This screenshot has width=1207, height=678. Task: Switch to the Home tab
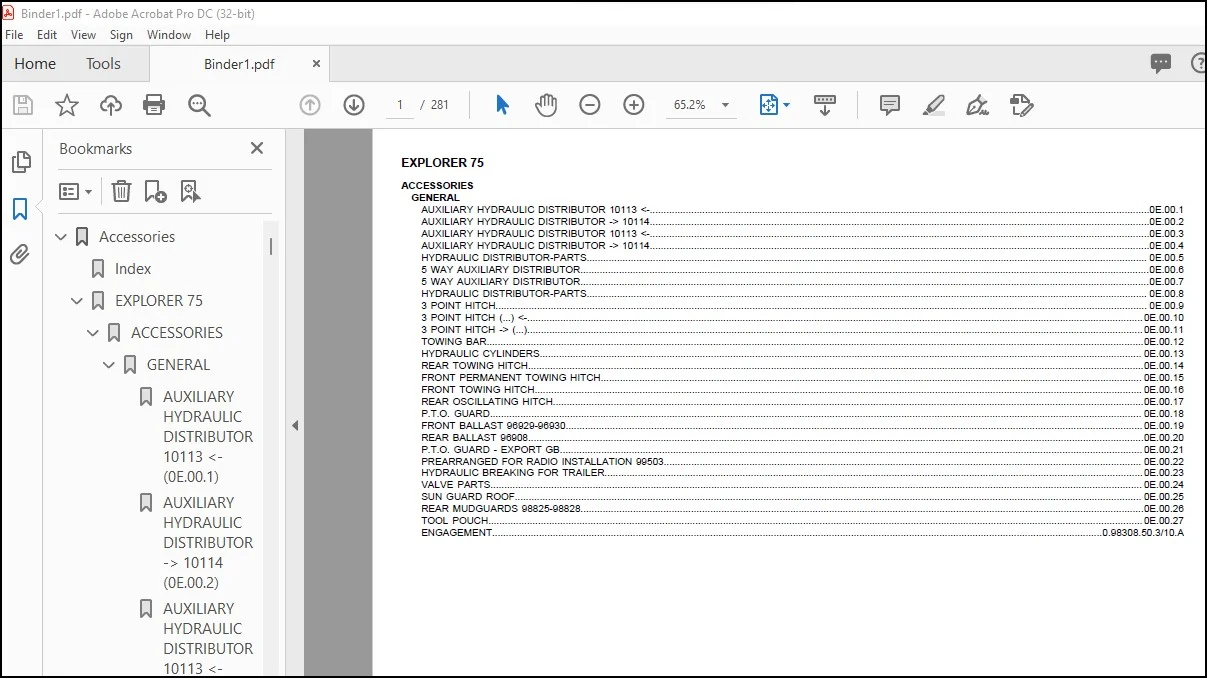point(35,64)
